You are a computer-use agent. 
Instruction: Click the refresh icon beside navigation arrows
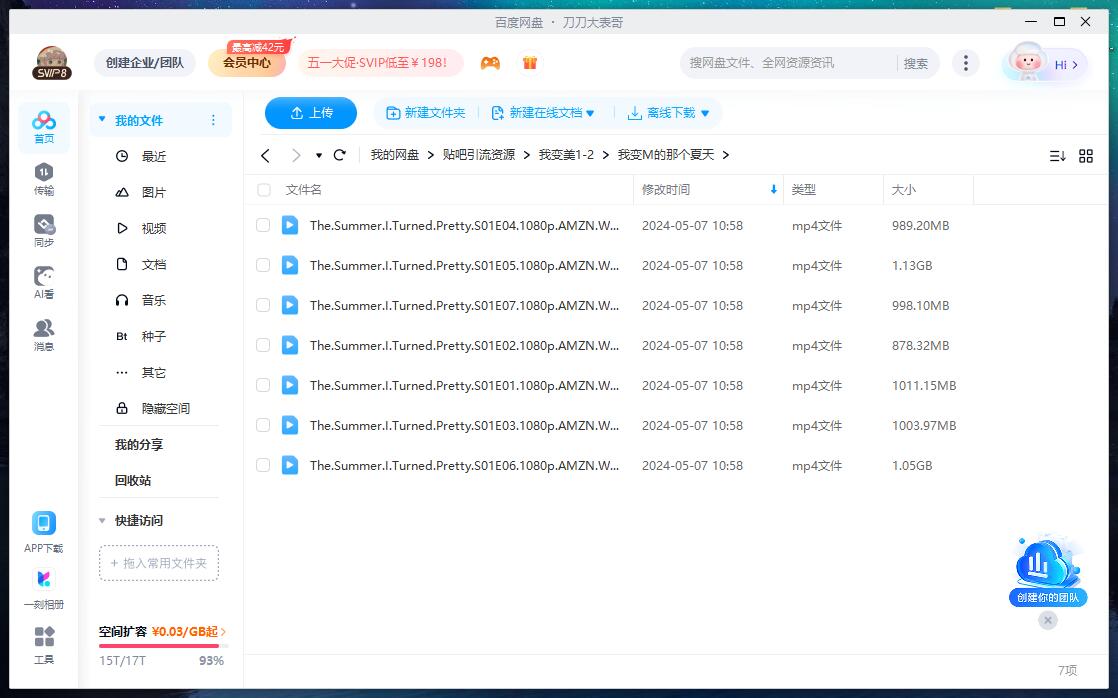coord(340,155)
